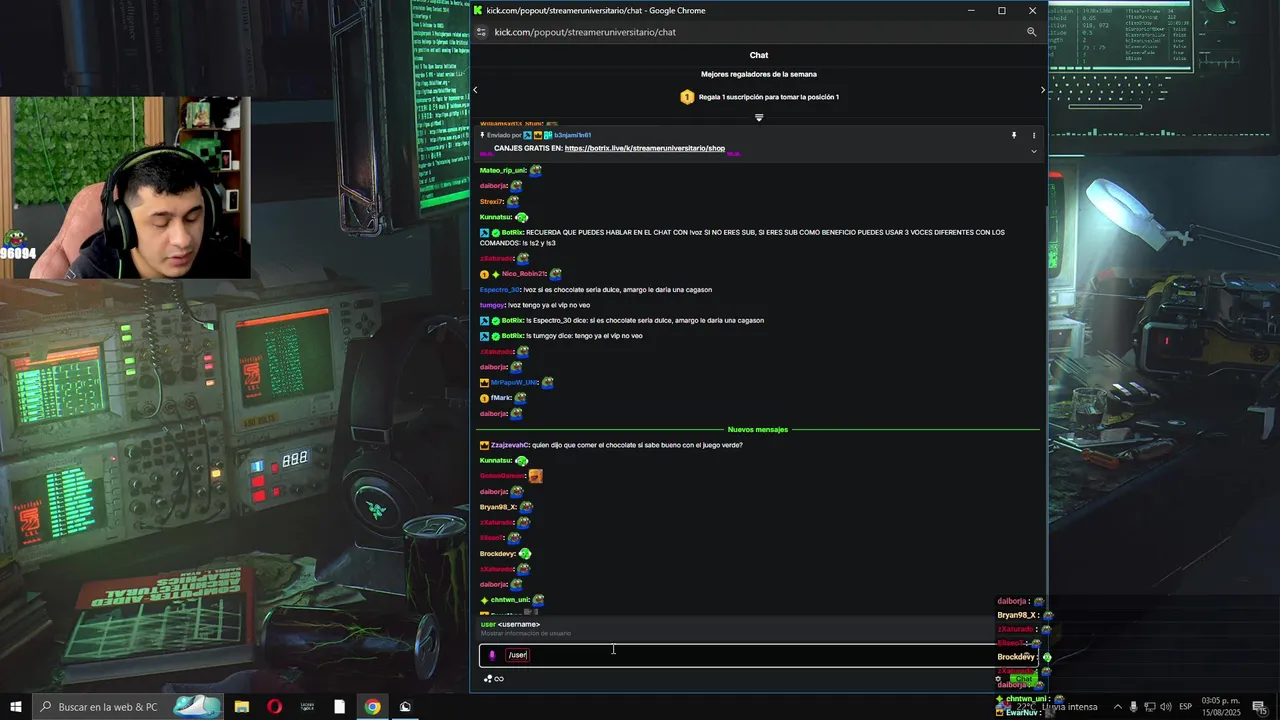Open Chrome site information icon in address bar
The width and height of the screenshot is (1280, 720).
point(481,32)
